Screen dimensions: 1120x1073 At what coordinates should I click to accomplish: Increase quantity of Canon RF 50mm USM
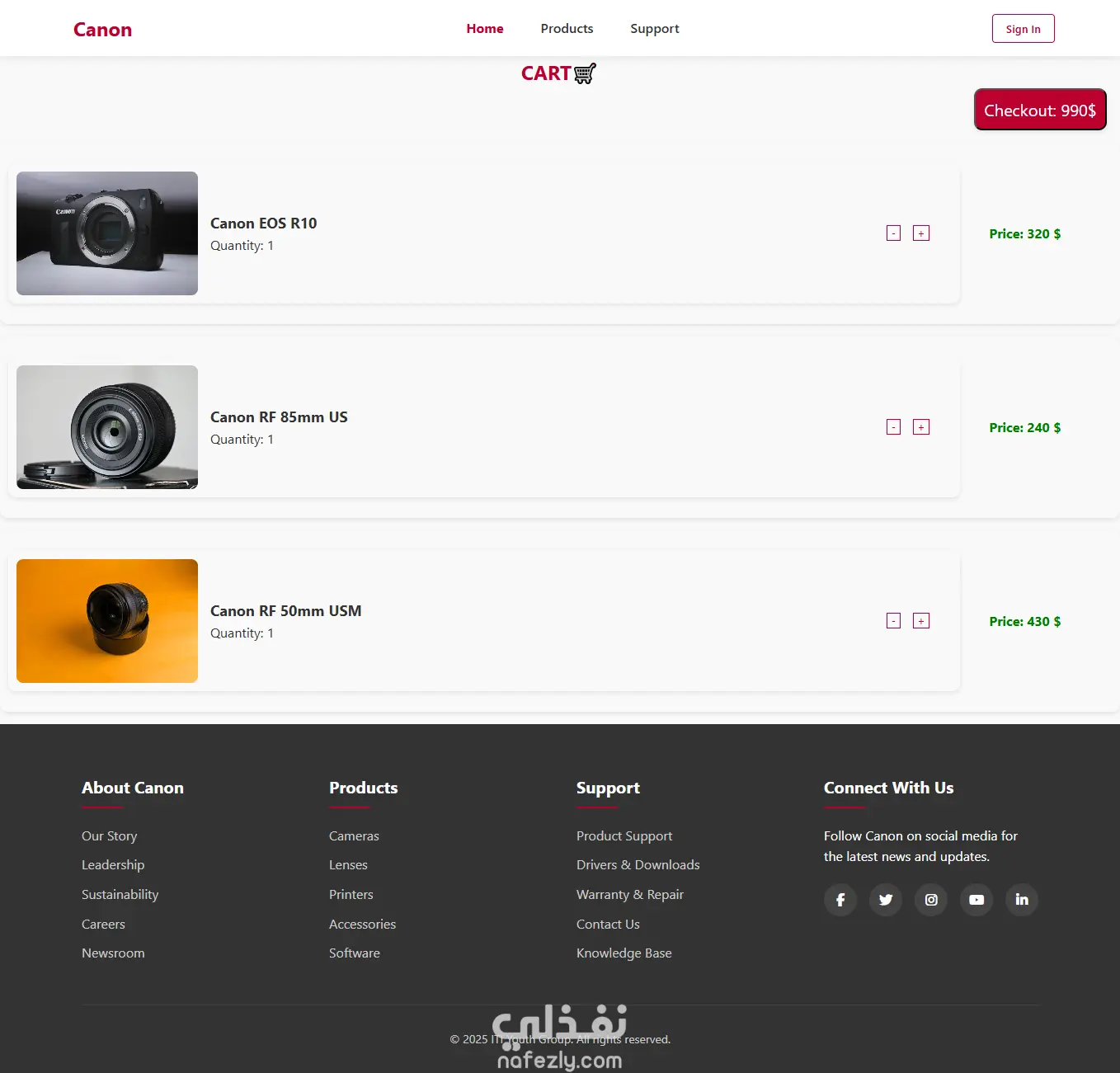click(x=921, y=621)
